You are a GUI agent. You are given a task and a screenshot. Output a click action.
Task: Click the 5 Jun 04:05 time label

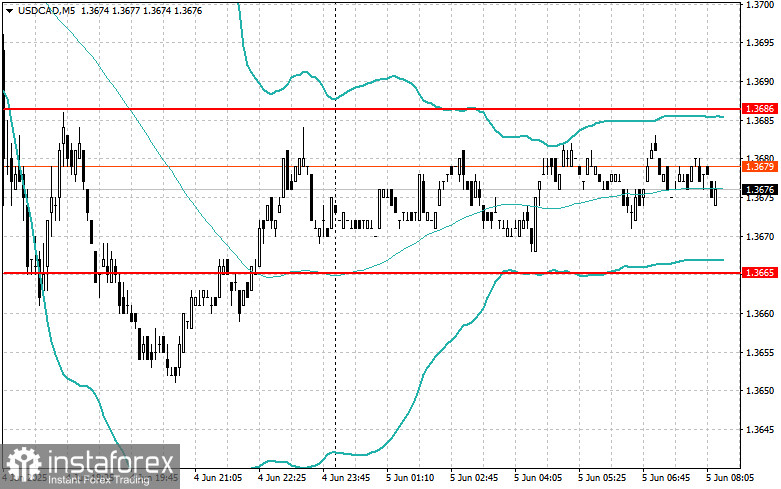click(x=538, y=478)
